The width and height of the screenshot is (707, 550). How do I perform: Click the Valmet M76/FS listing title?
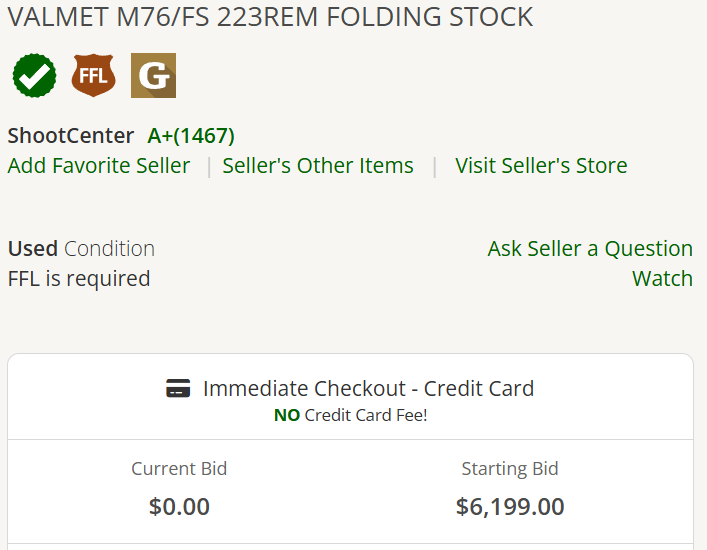tap(271, 17)
